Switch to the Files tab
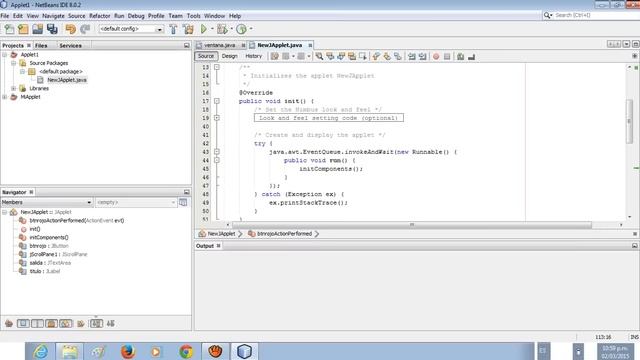Image resolution: width=640 pixels, height=360 pixels. tap(41, 45)
